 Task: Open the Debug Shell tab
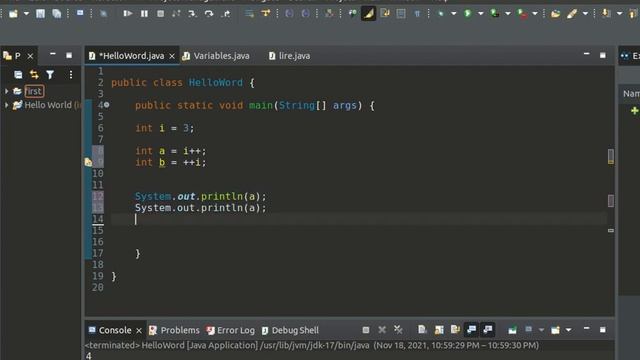[295, 330]
